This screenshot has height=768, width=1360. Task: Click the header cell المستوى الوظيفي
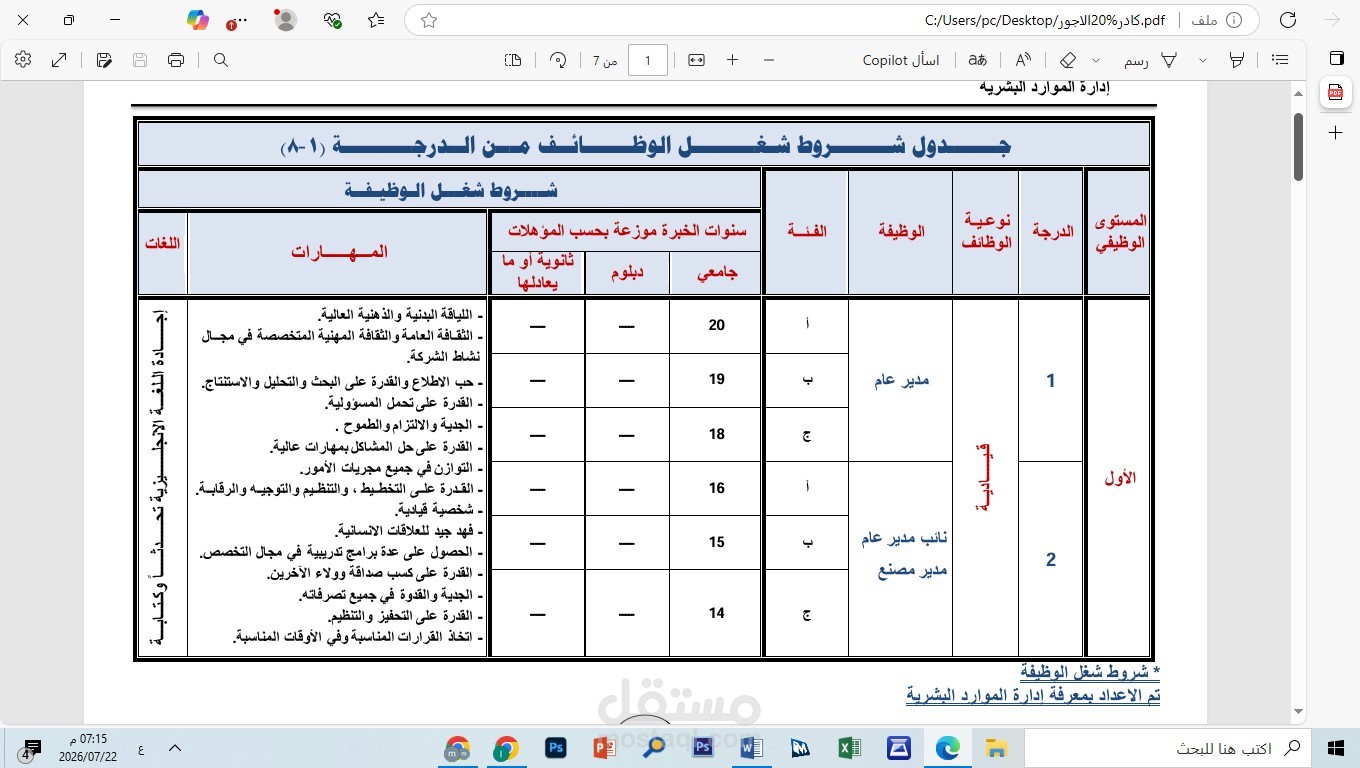click(1119, 231)
